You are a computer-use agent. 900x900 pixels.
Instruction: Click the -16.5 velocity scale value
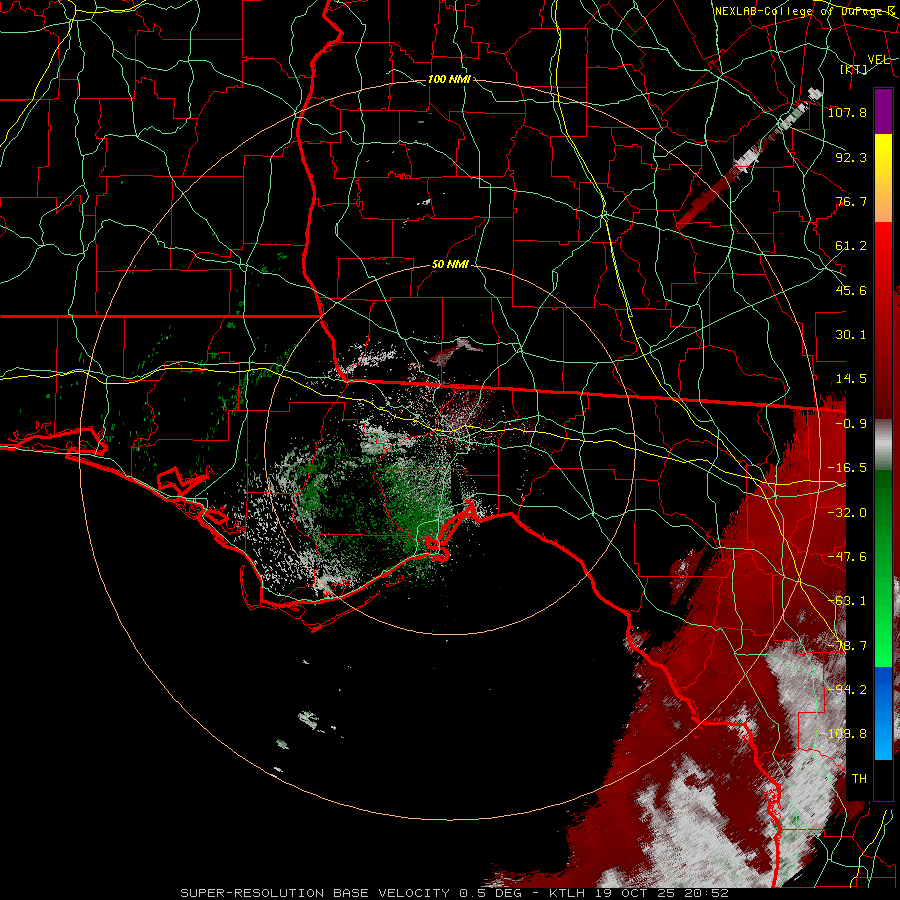[x=847, y=468]
